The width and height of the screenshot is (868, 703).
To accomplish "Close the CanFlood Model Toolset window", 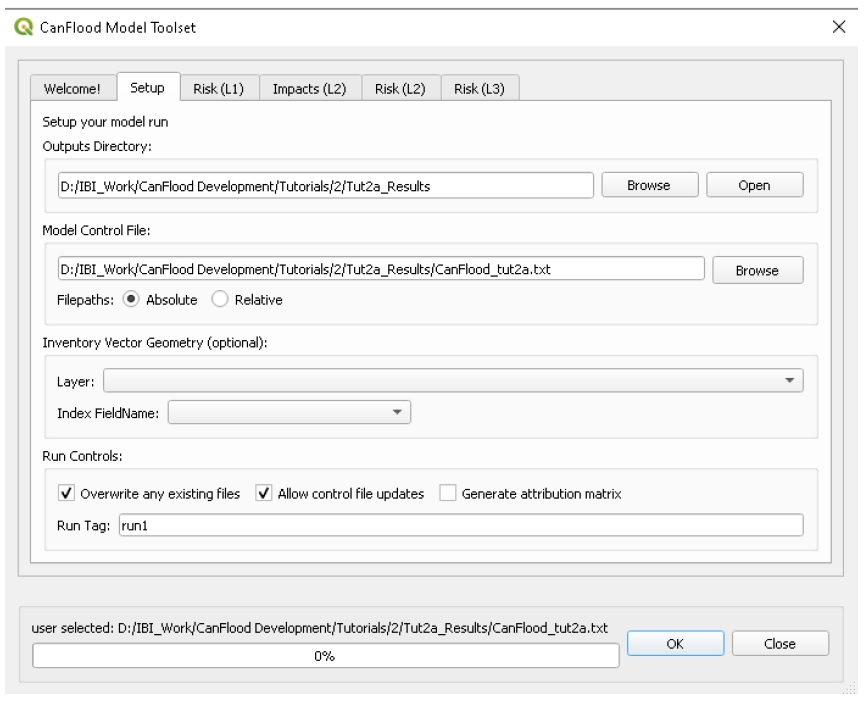I will click(x=839, y=27).
